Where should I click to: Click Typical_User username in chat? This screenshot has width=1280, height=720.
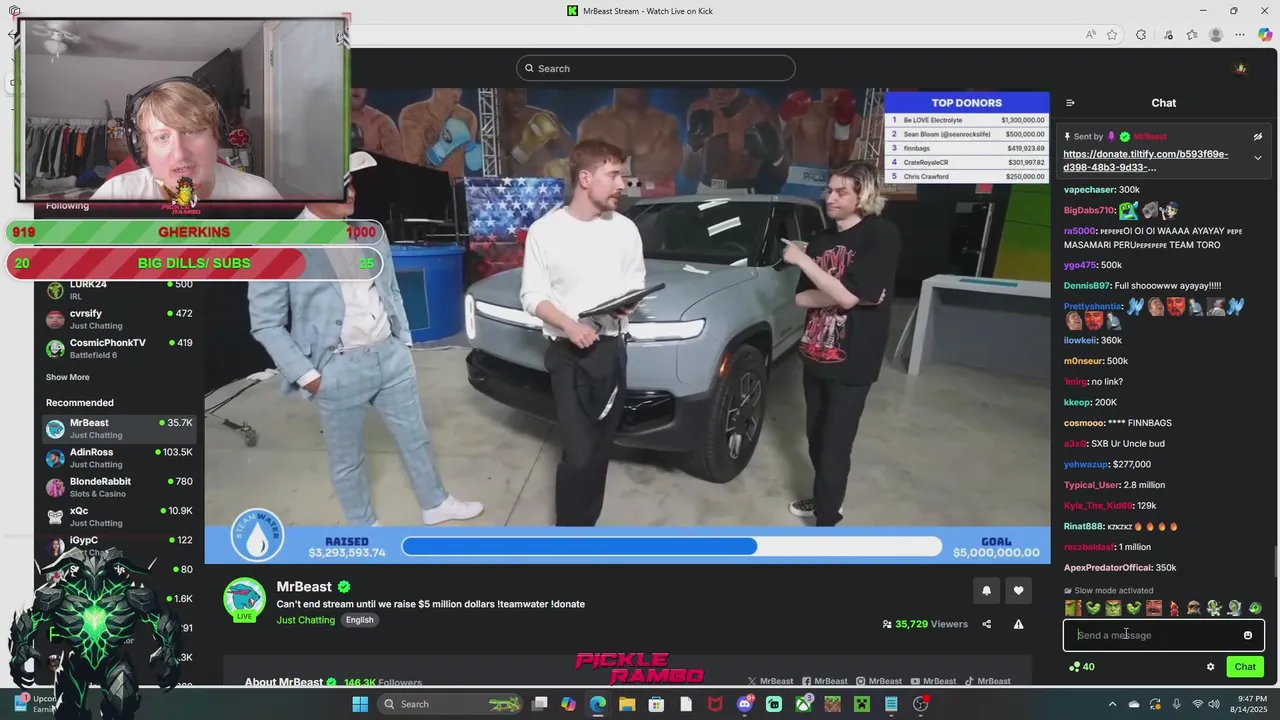pos(1091,485)
